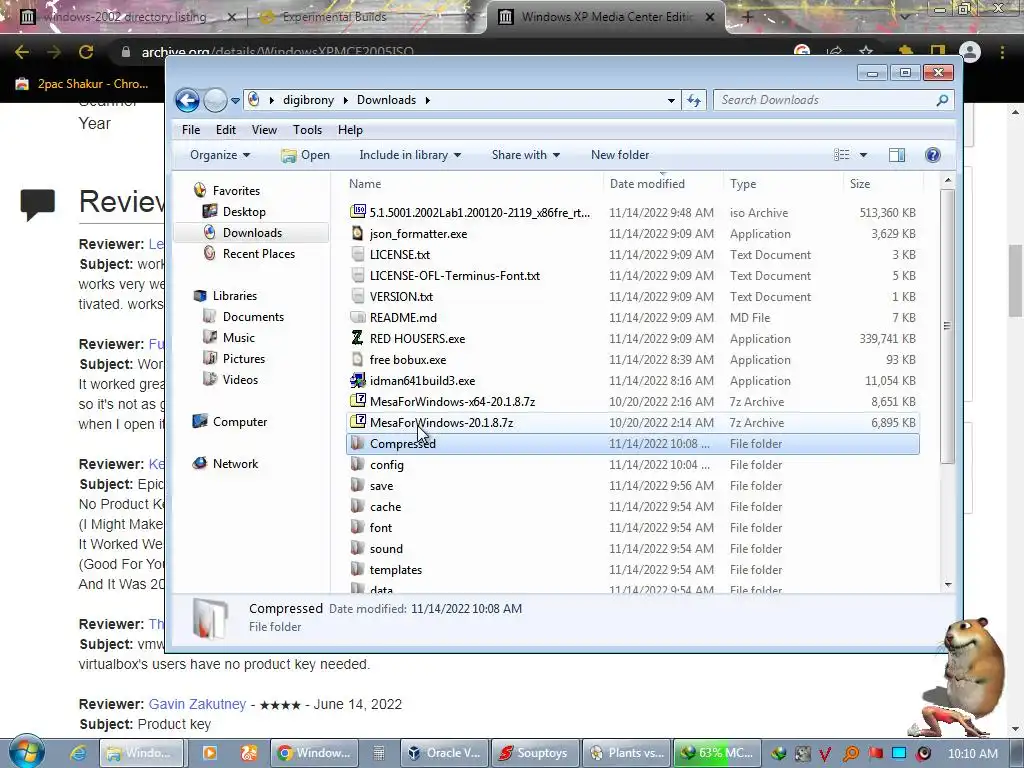The height and width of the screenshot is (768, 1024).
Task: Click the Open toolbar button
Action: pyautogui.click(x=306, y=155)
